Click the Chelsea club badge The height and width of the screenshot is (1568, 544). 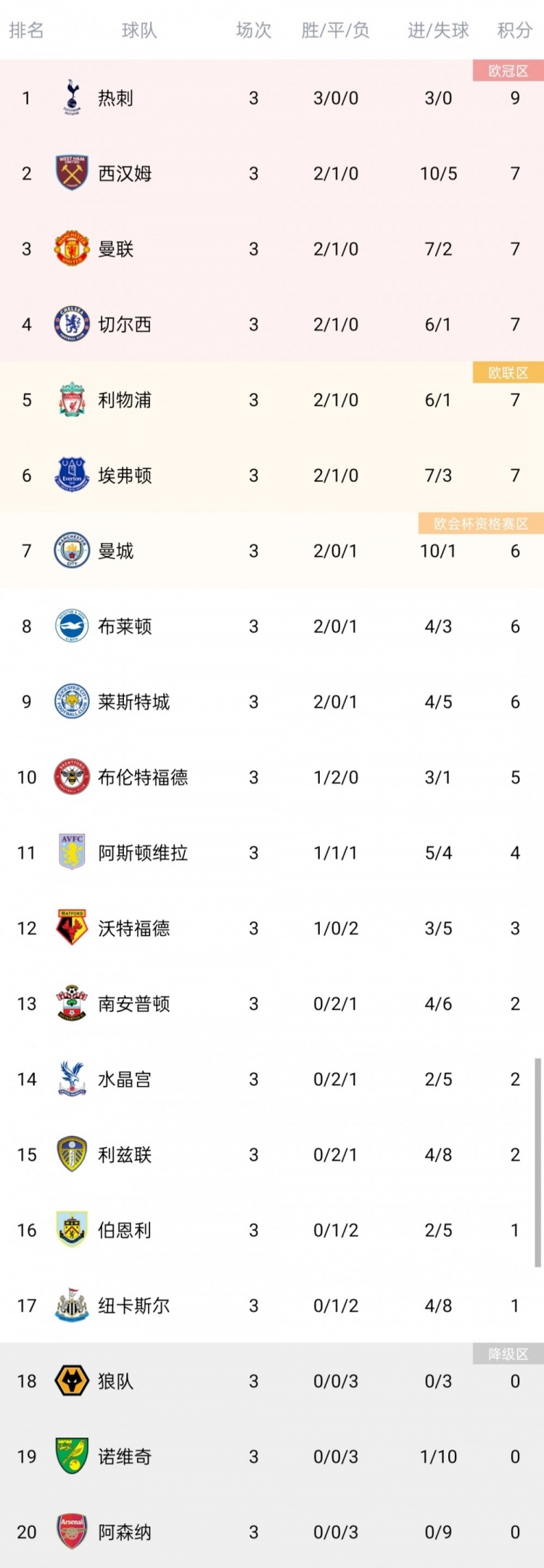pyautogui.click(x=72, y=324)
